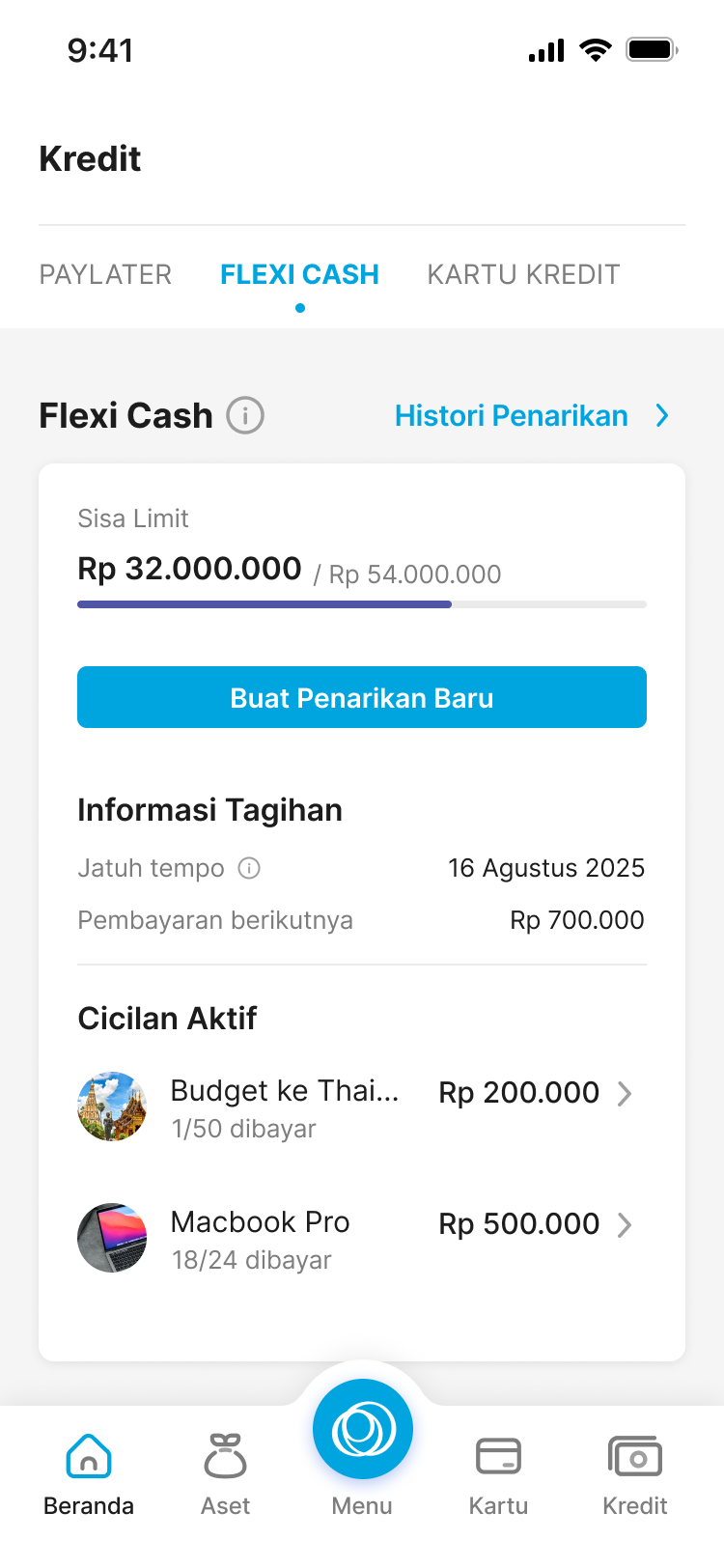
Task: Tap info icon beside Flexi Cash heading
Action: 245,416
